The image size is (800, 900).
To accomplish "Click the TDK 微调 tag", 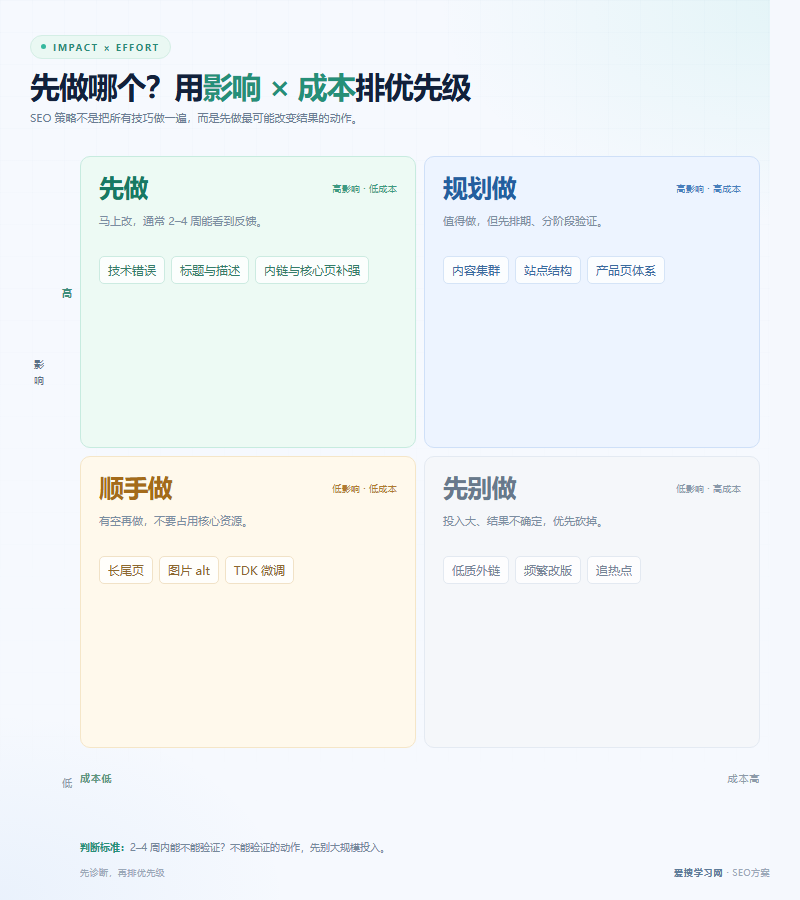I will tap(259, 570).
